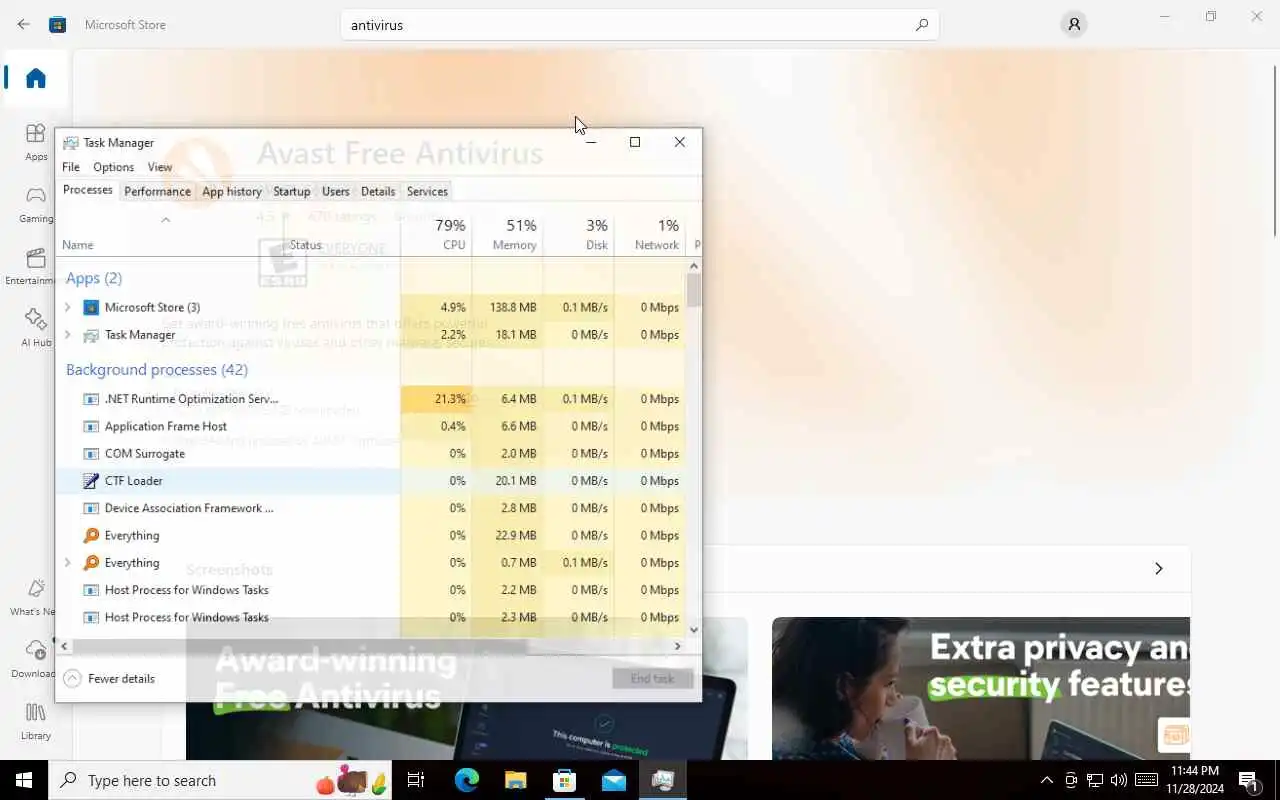
Task: Click the CTF Loader process icon
Action: 91,481
